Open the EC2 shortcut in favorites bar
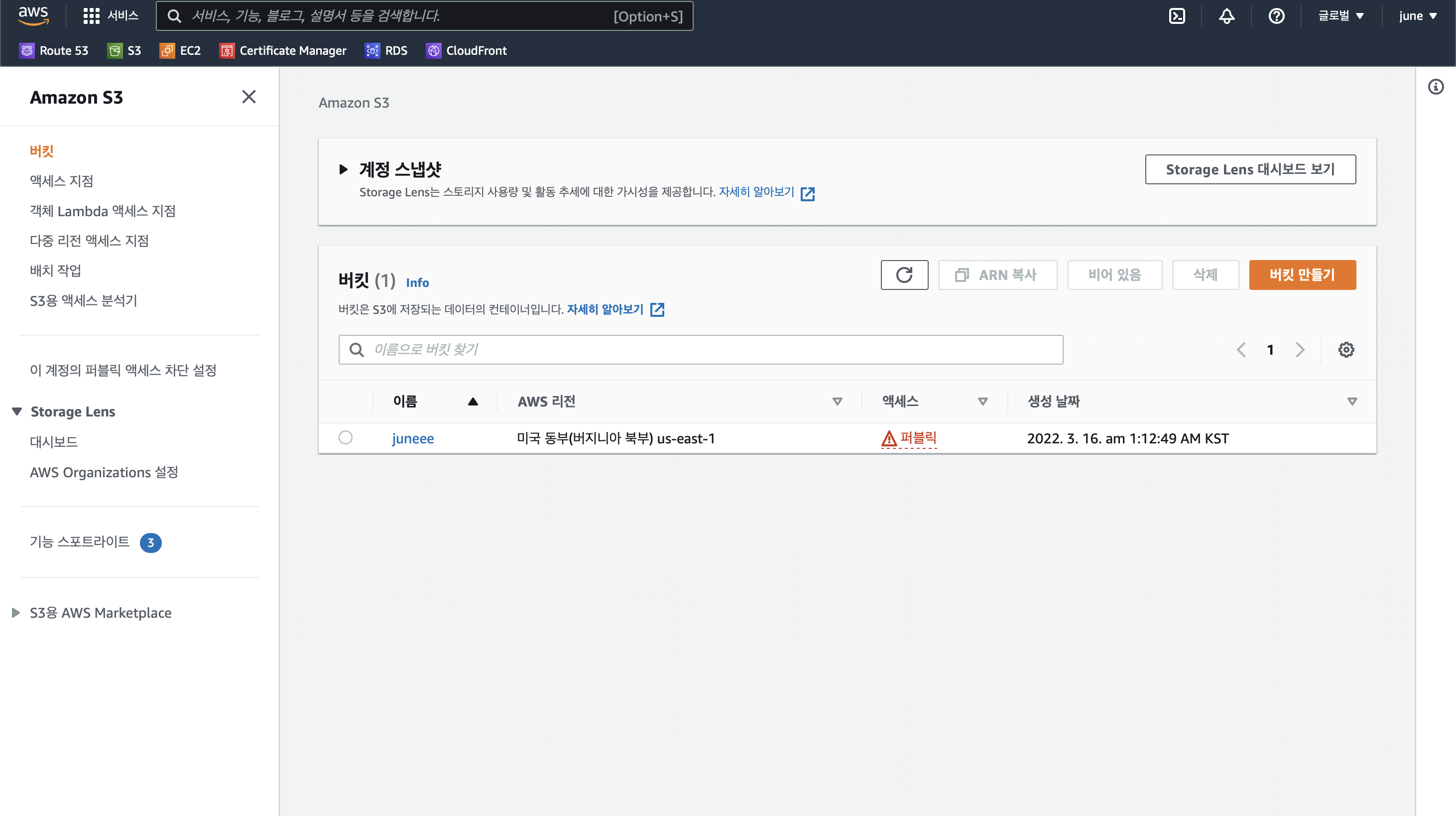The height and width of the screenshot is (816, 1456). click(180, 50)
